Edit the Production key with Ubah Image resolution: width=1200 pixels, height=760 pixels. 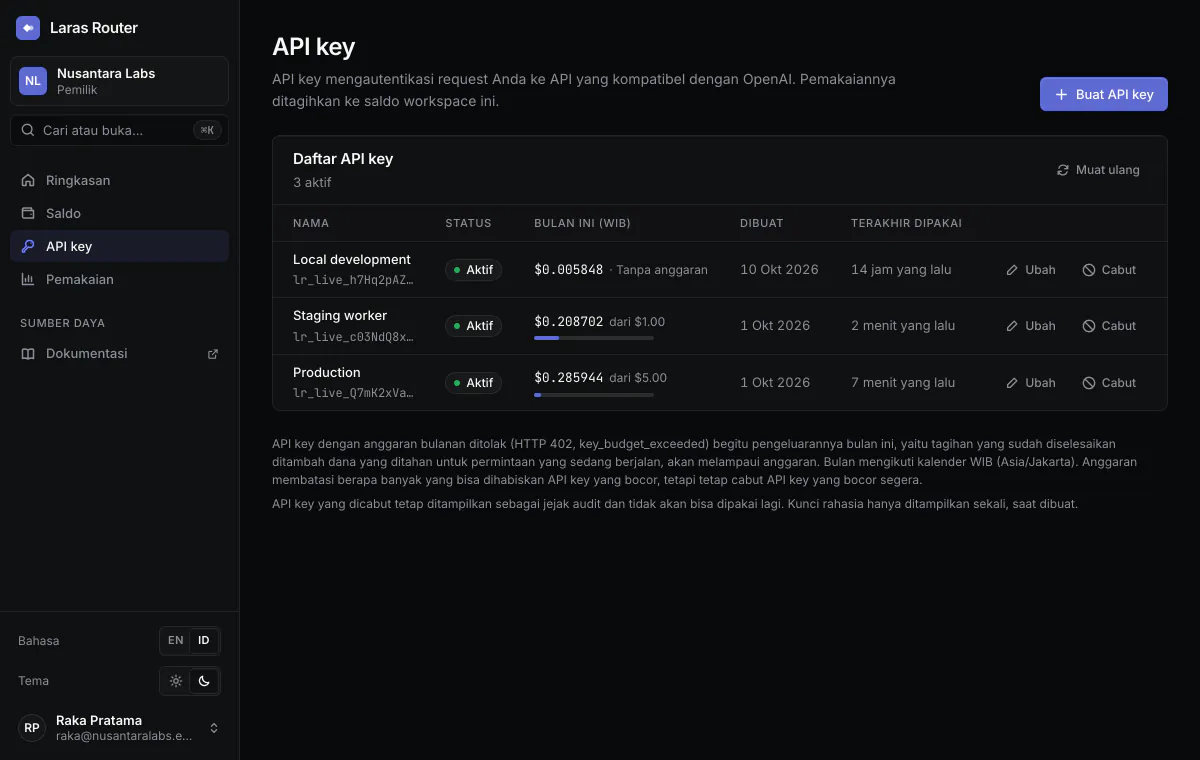(1030, 382)
